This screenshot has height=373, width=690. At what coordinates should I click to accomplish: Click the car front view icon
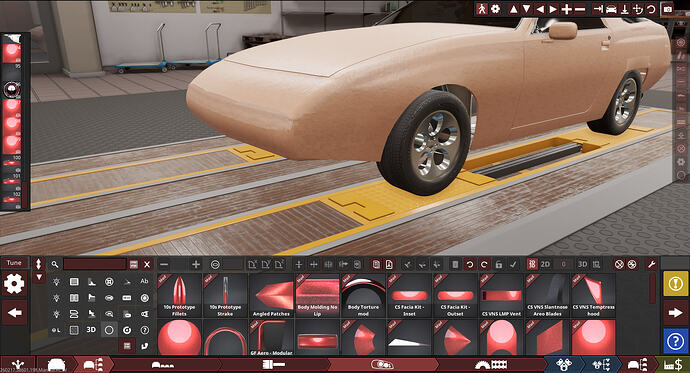tap(611, 9)
